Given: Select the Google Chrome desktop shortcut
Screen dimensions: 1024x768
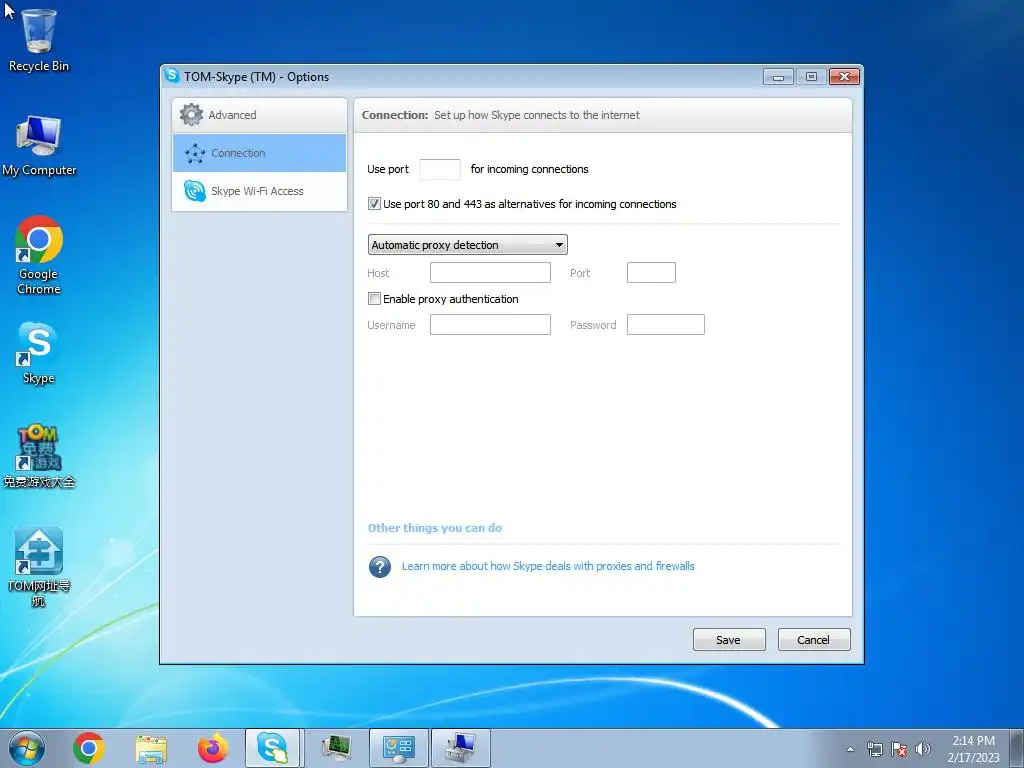Looking at the screenshot, I should 39,255.
